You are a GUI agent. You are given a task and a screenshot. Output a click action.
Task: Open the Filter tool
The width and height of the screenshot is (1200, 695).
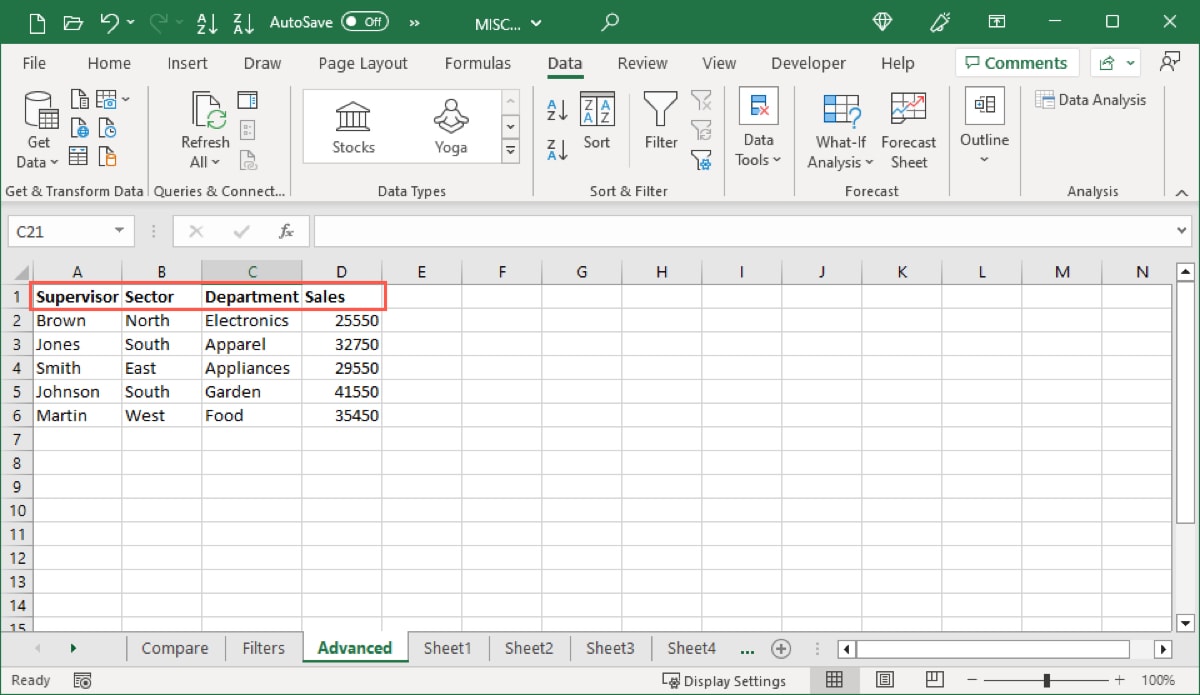pyautogui.click(x=660, y=120)
